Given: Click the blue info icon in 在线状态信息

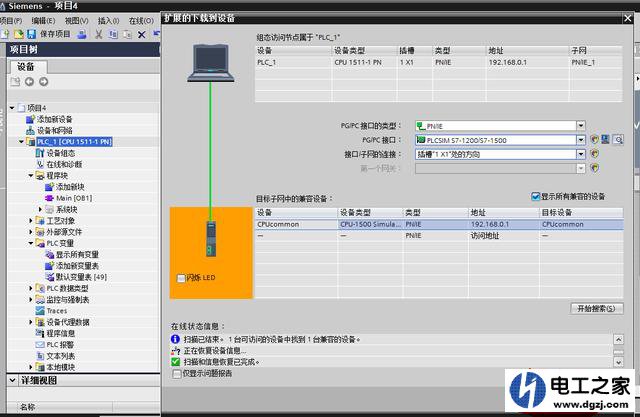Looking at the screenshot, I should (x=175, y=339).
